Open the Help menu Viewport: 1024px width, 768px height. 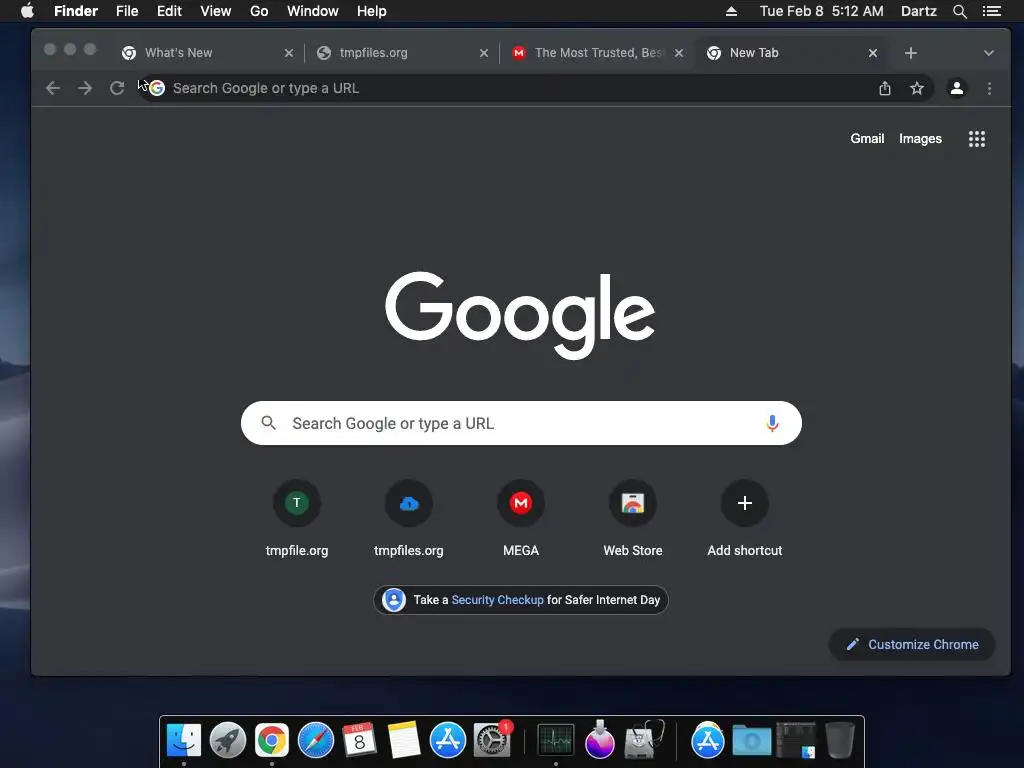point(372,11)
